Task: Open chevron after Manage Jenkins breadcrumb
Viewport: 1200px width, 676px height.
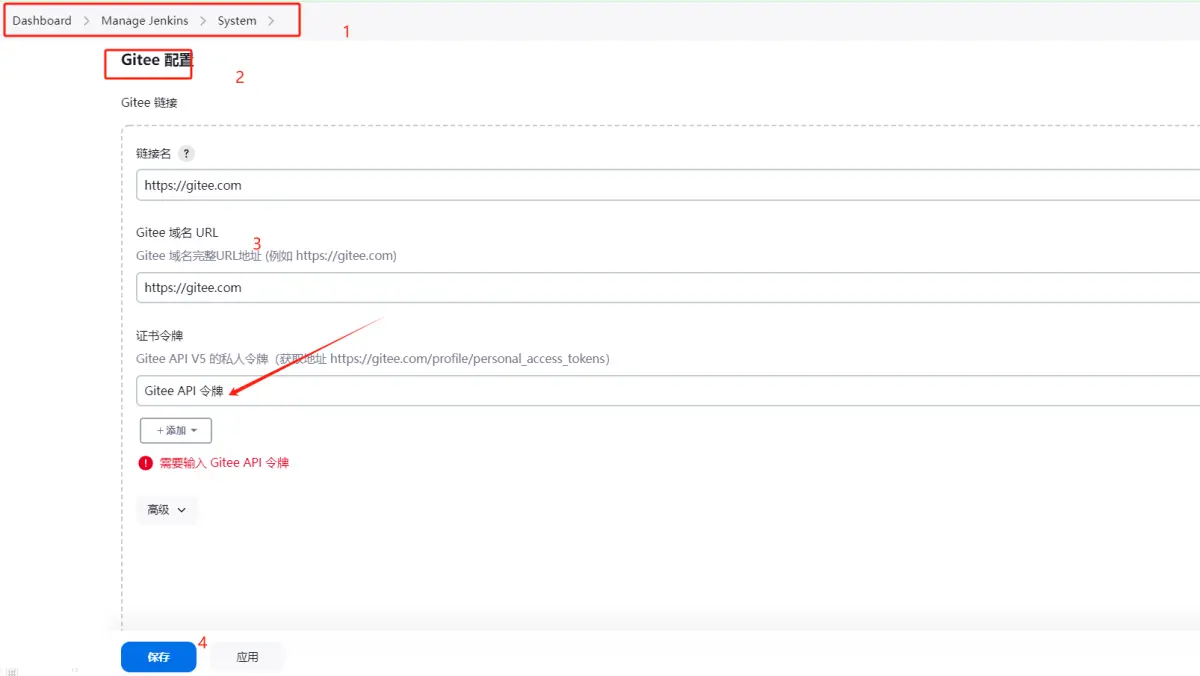Action: pyautogui.click(x=203, y=21)
